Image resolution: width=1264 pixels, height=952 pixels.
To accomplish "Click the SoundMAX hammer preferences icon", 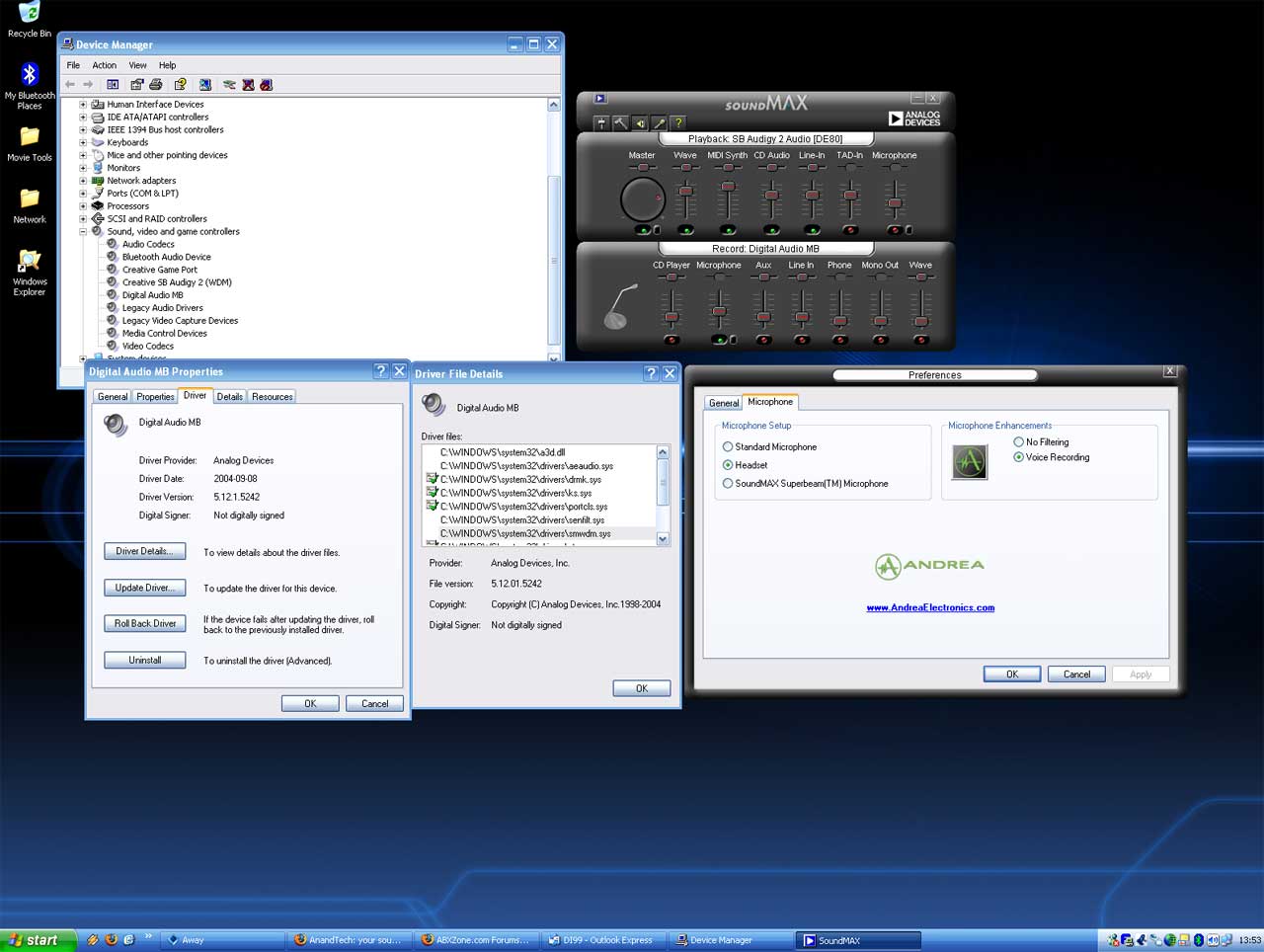I will click(620, 122).
